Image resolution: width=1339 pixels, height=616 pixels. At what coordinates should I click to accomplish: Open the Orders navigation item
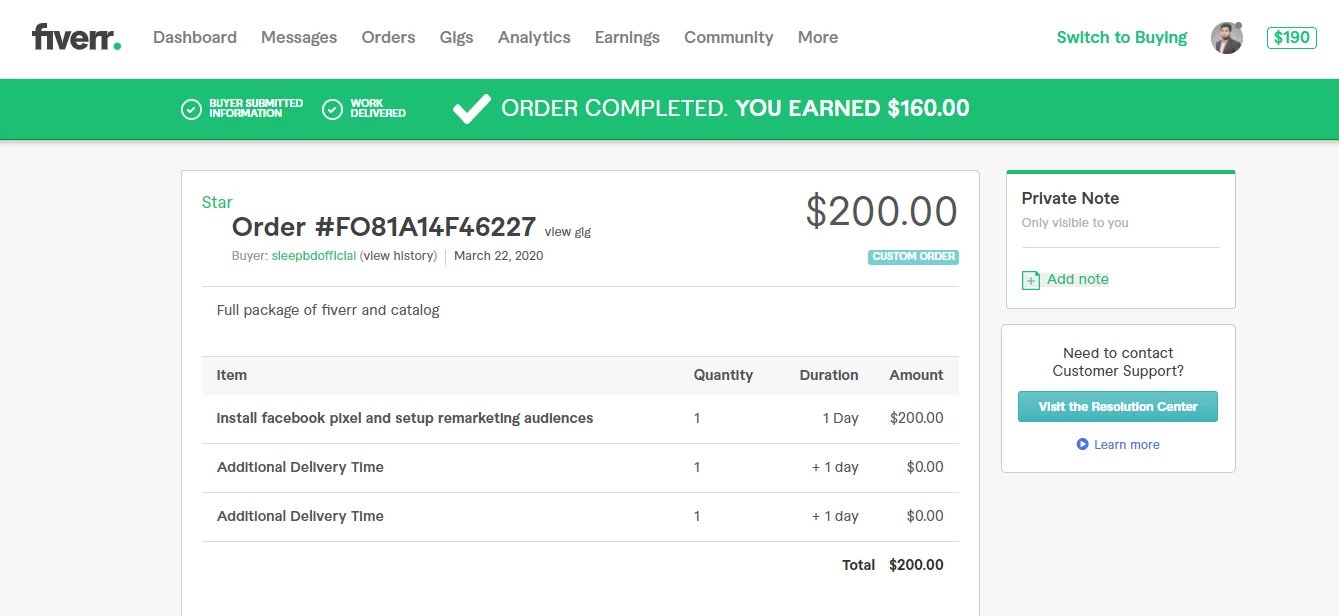pos(388,38)
